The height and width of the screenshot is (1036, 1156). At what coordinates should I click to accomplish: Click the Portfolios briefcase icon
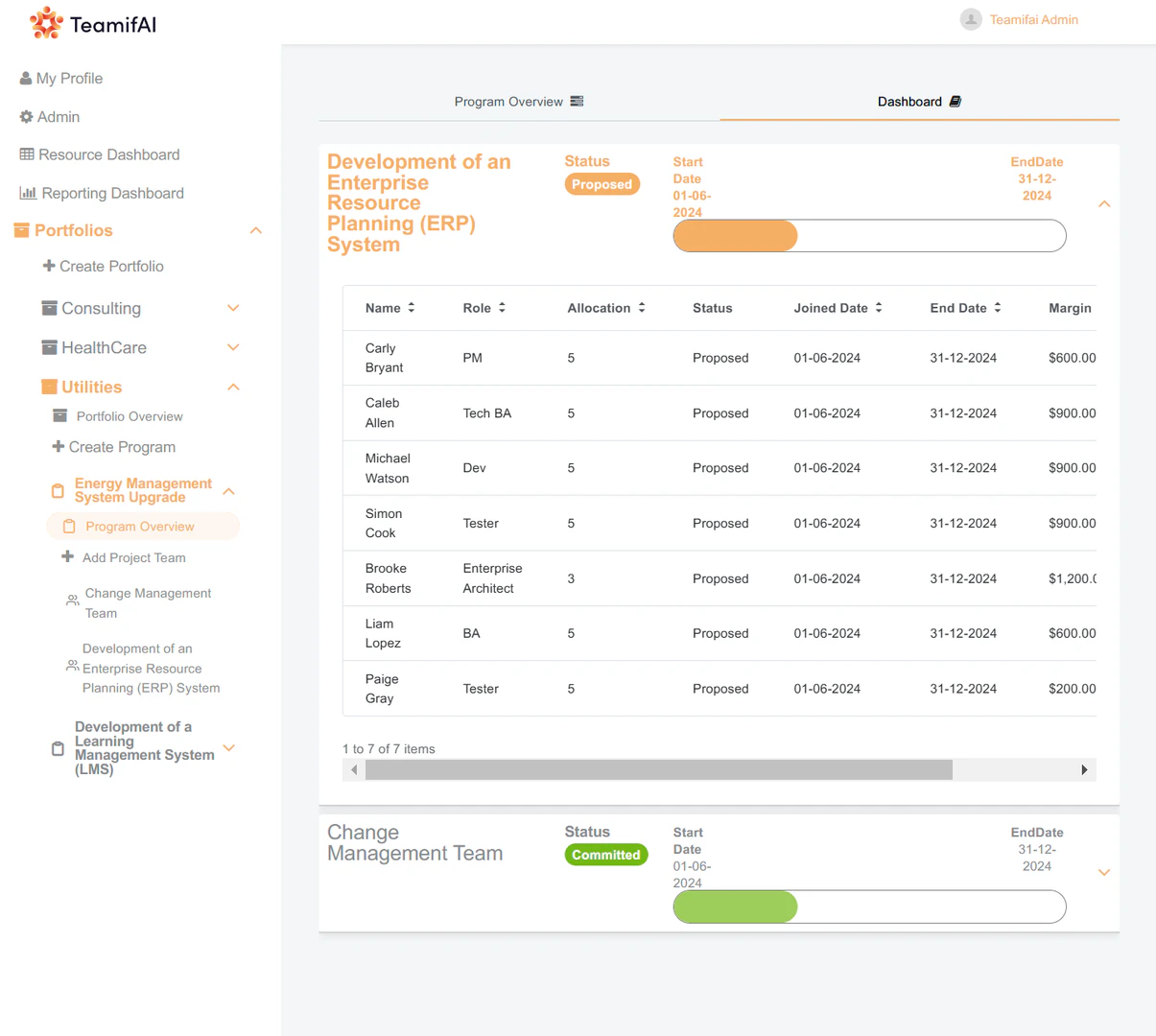[22, 230]
